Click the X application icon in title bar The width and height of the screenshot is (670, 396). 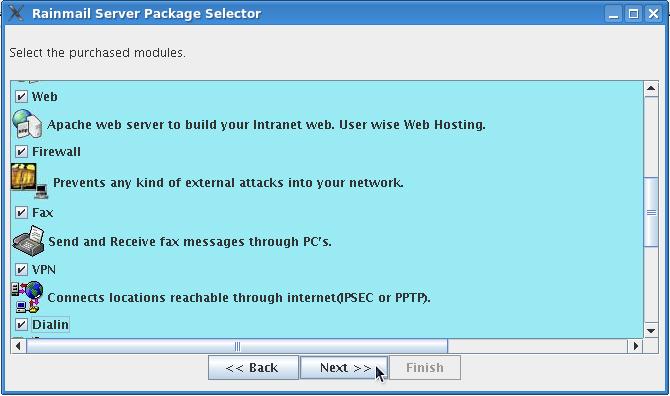16,13
